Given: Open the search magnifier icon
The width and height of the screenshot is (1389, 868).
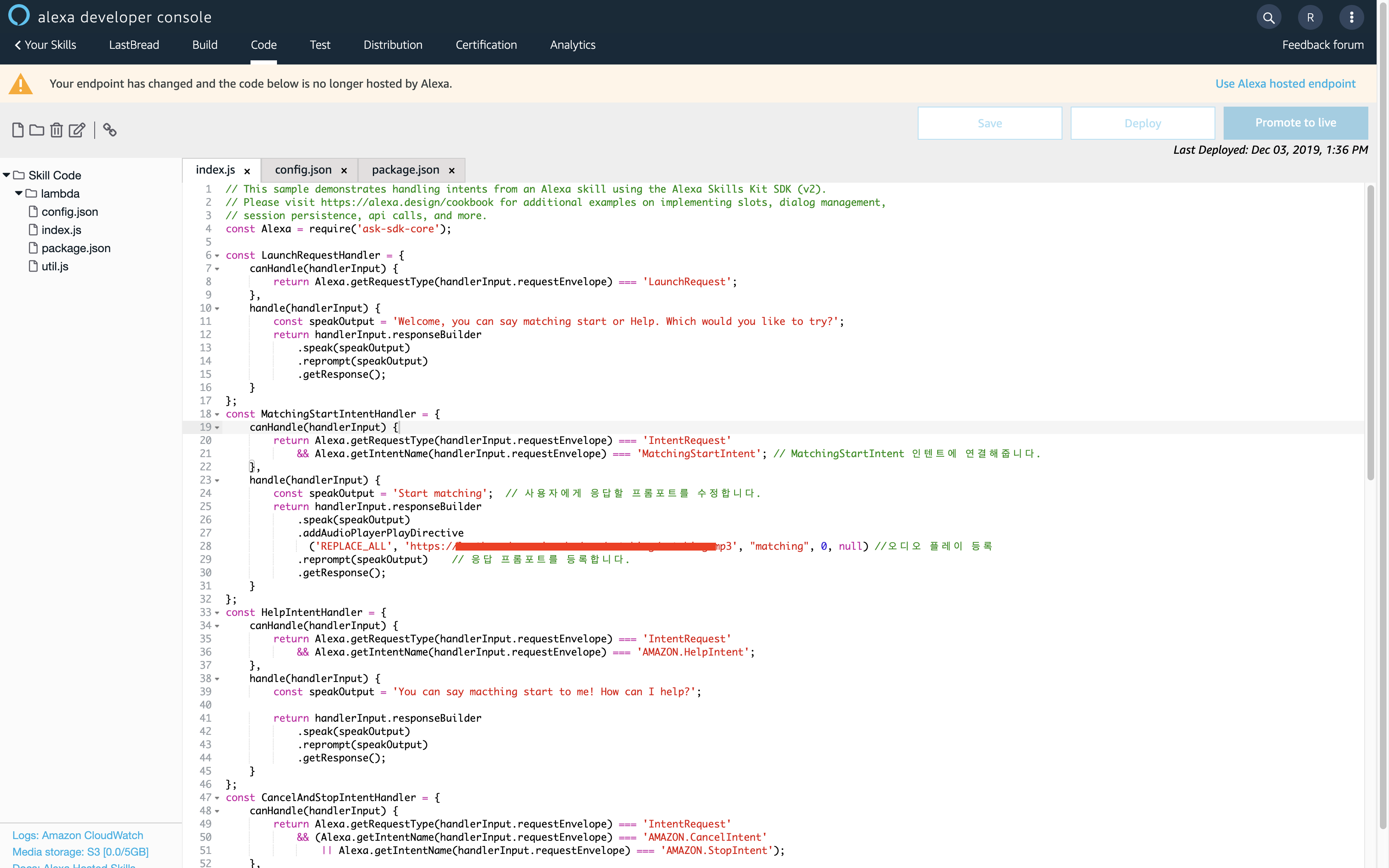Looking at the screenshot, I should pos(1268,18).
